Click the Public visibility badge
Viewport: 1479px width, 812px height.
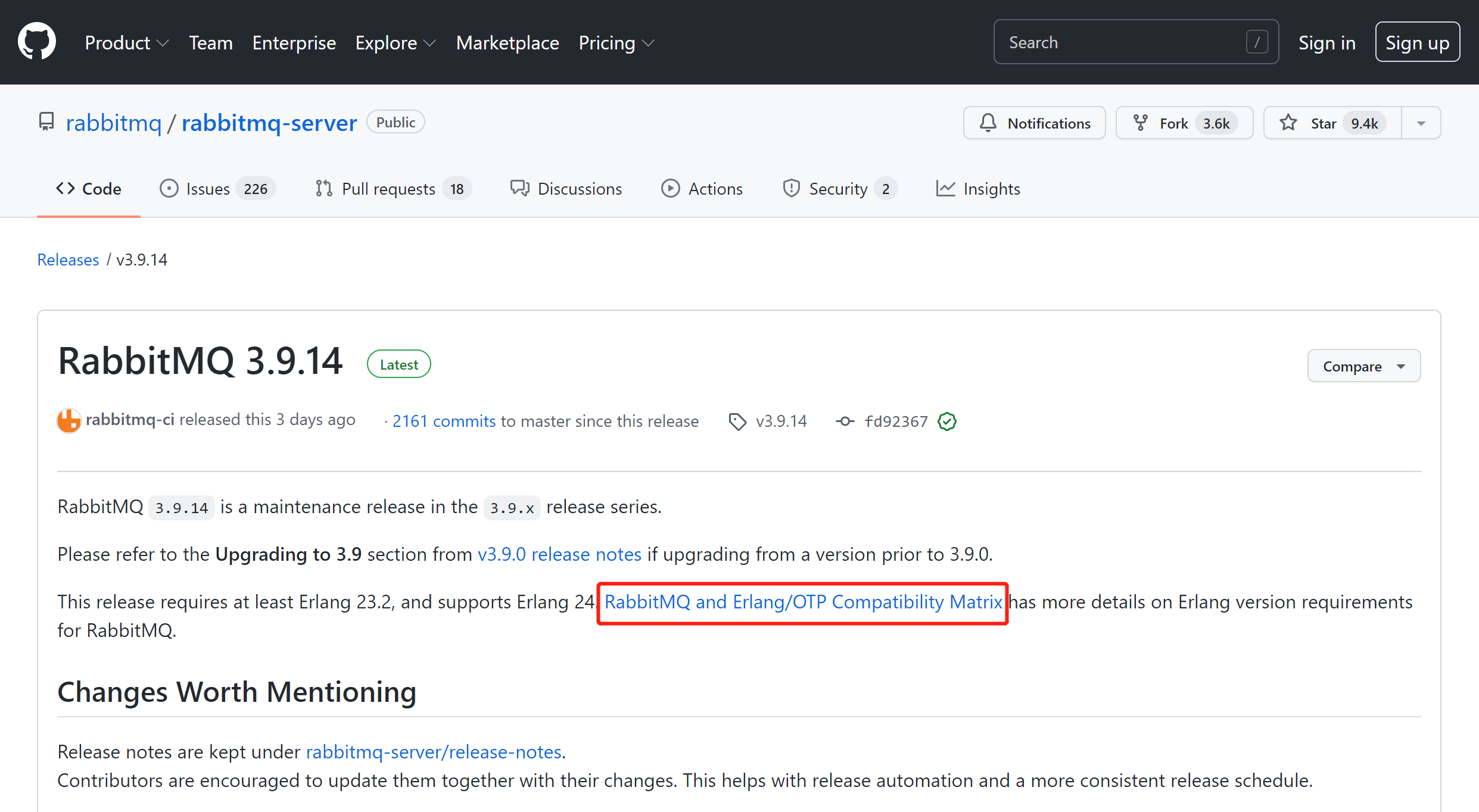396,122
